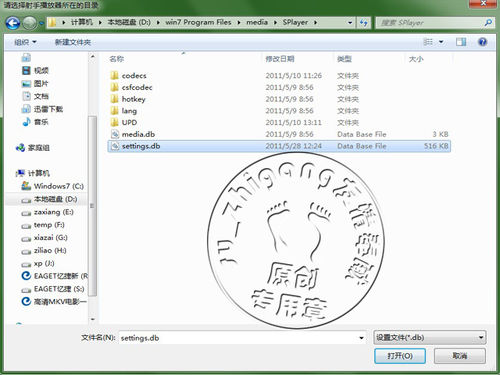Open 视频 library in sidebar

35,70
